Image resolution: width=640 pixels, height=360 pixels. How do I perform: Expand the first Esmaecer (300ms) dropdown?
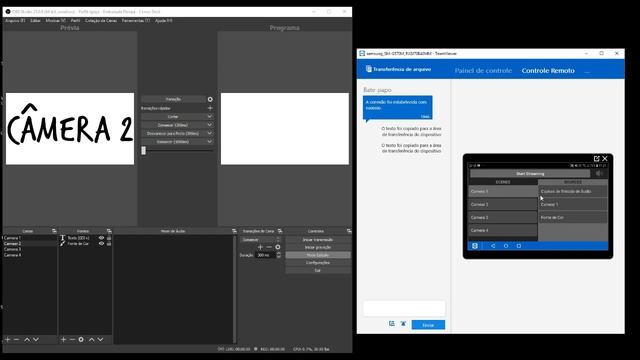pyautogui.click(x=210, y=125)
